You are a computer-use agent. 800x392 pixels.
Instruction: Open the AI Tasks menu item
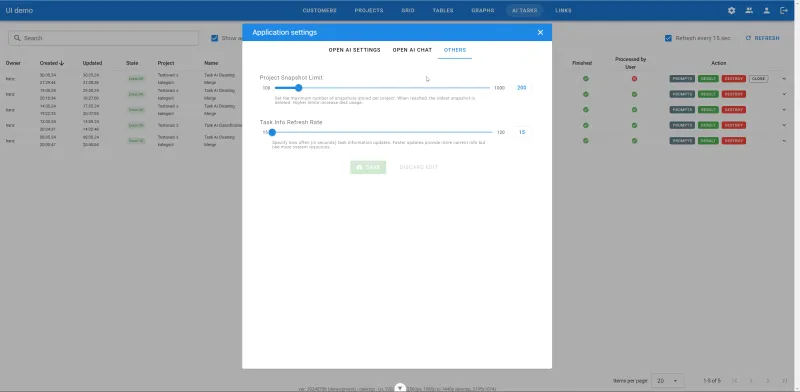click(x=524, y=10)
